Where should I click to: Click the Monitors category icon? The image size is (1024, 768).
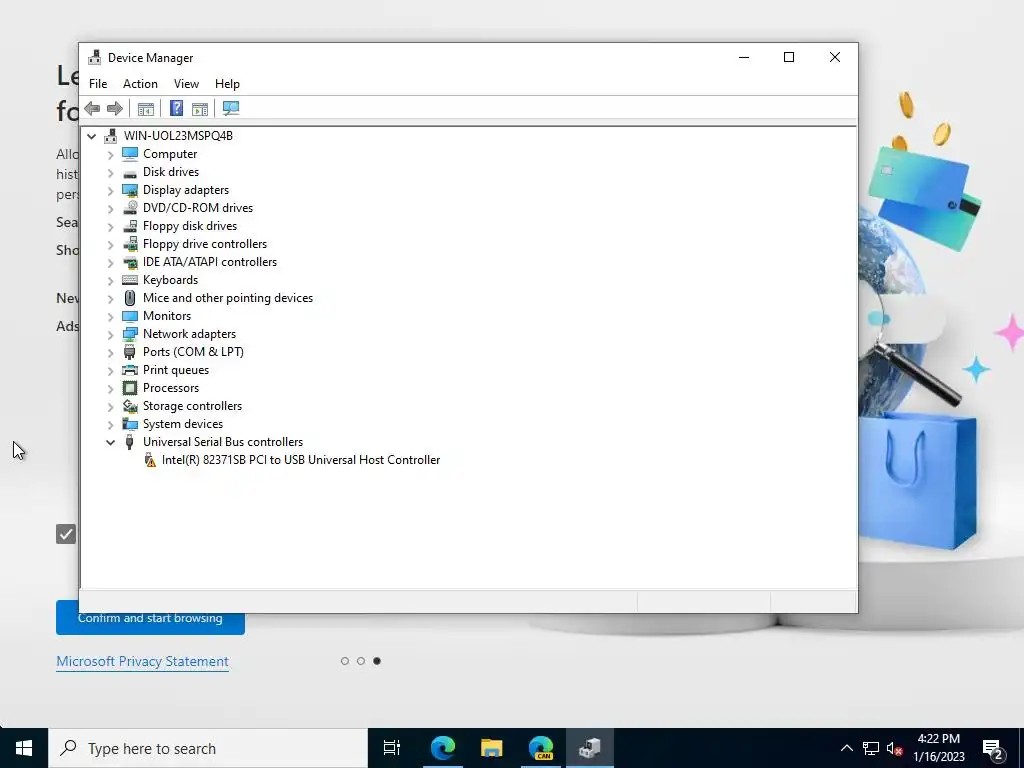tap(130, 316)
